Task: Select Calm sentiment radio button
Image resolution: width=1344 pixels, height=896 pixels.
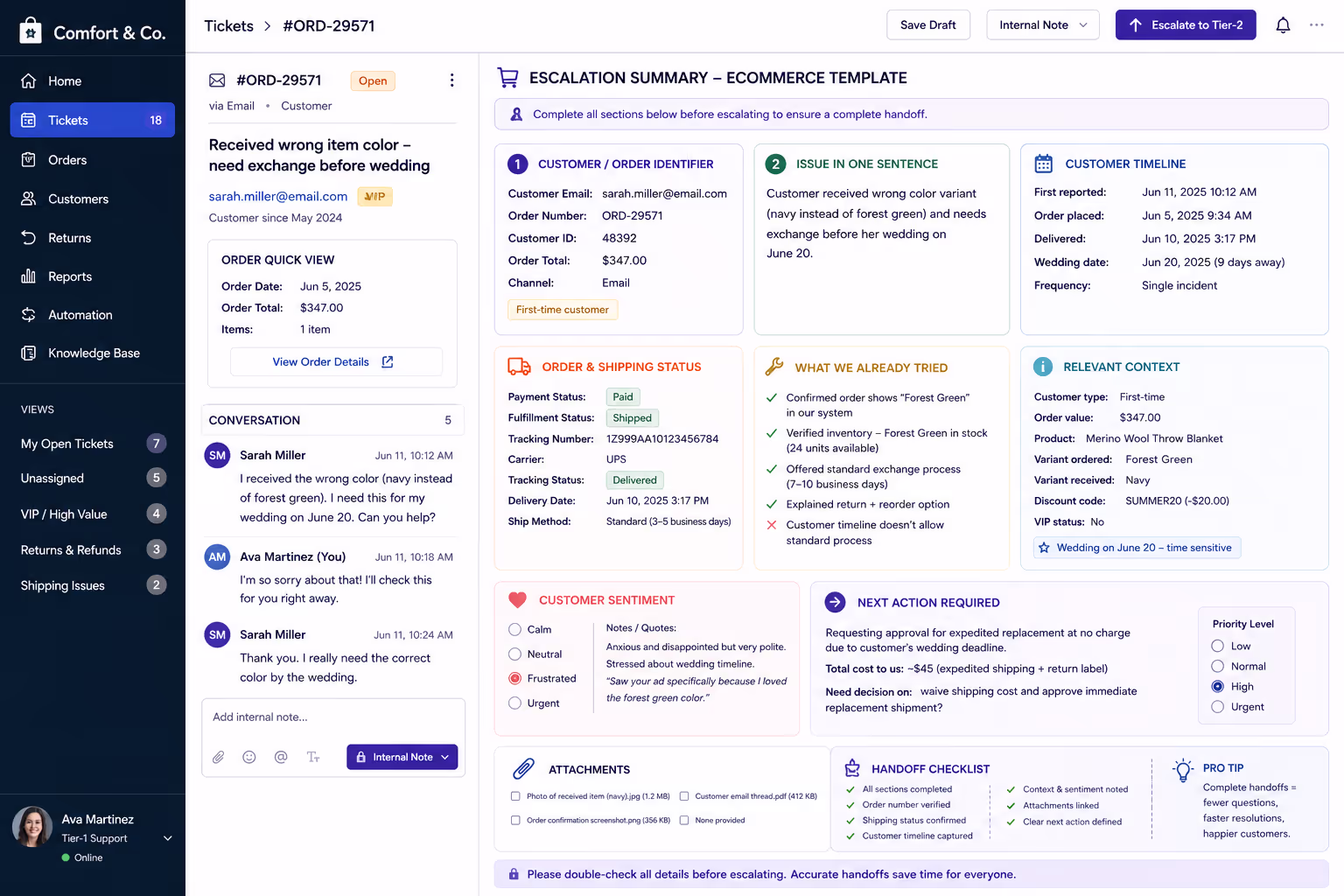Action: pos(514,629)
